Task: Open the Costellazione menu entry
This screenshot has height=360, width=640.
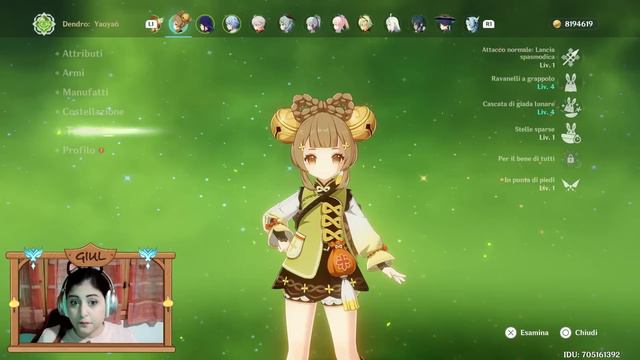Action: pyautogui.click(x=93, y=111)
